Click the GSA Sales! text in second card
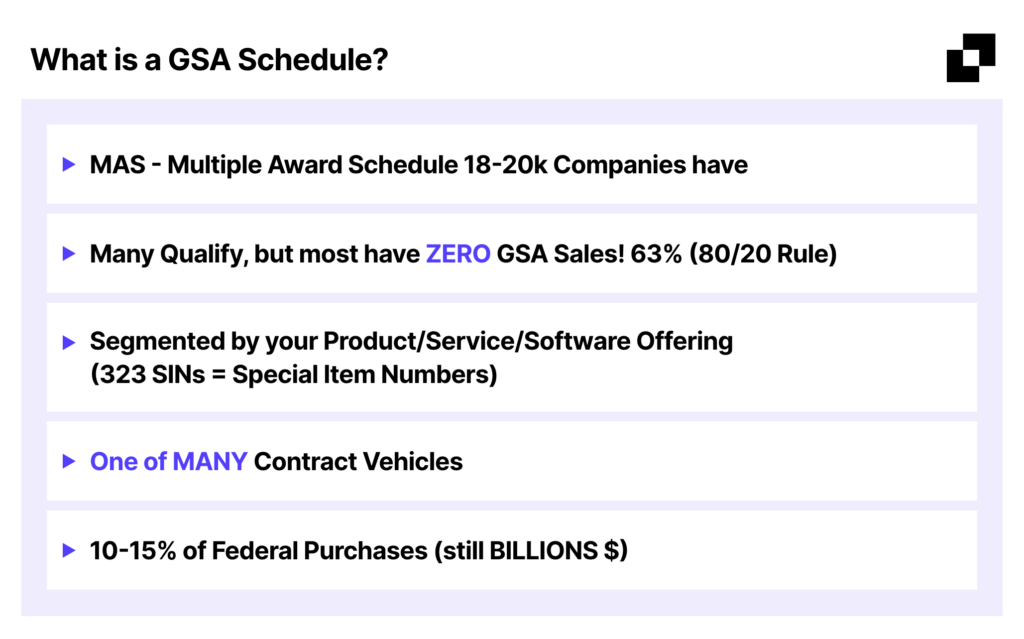This screenshot has width=1024, height=639. pyautogui.click(x=560, y=254)
